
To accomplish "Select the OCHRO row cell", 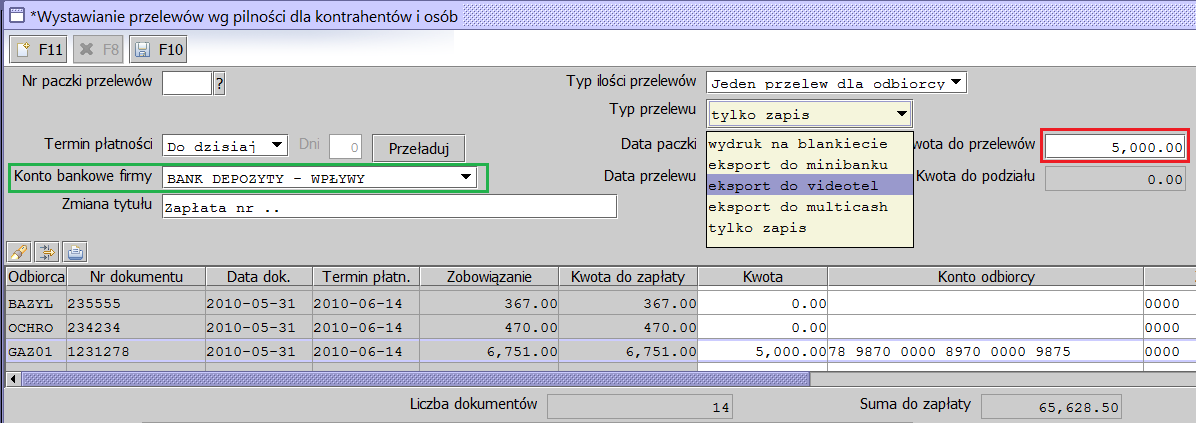I will click(x=36, y=328).
